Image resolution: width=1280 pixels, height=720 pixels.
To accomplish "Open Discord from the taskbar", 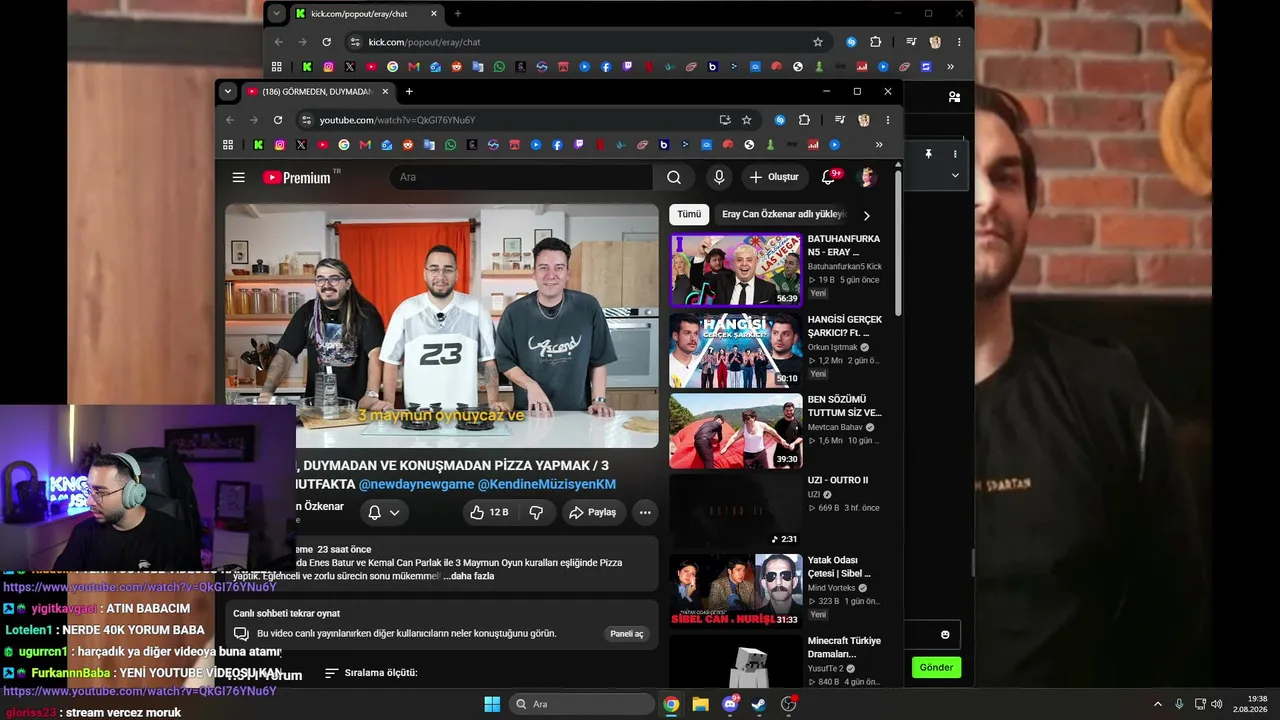I will pyautogui.click(x=730, y=704).
